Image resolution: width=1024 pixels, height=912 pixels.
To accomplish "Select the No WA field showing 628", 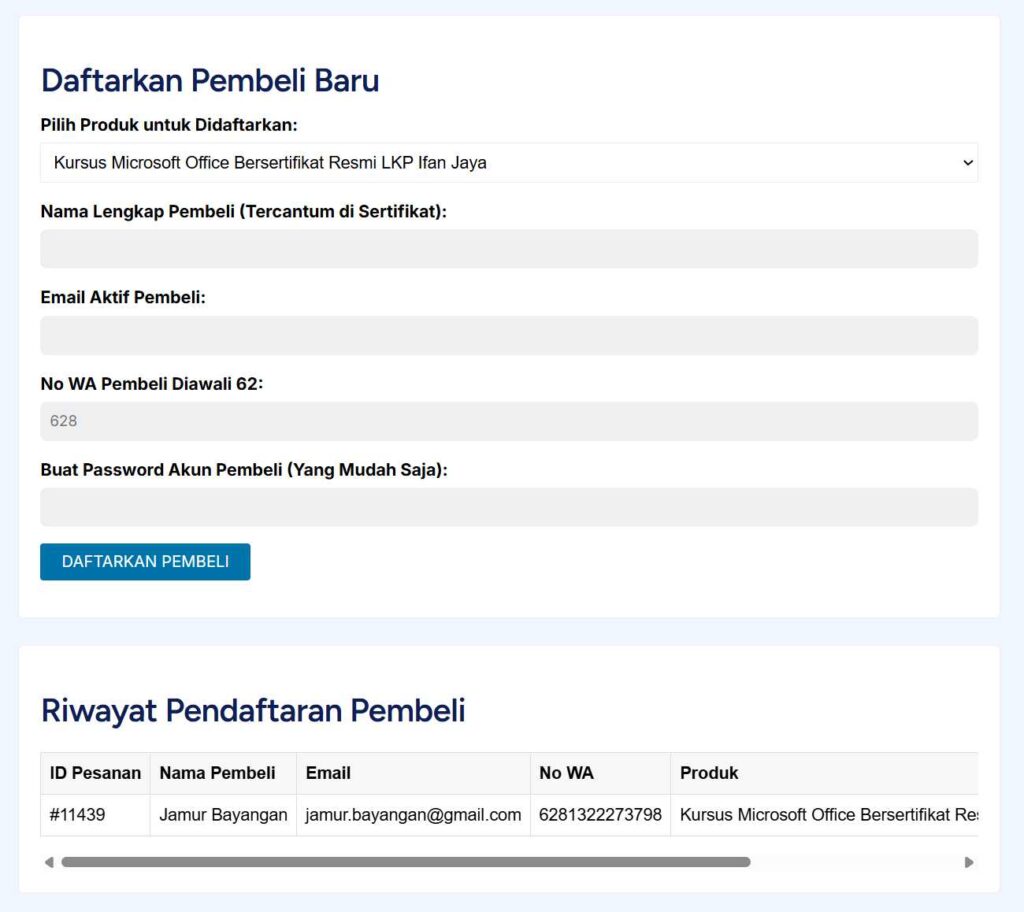I will click(x=508, y=421).
